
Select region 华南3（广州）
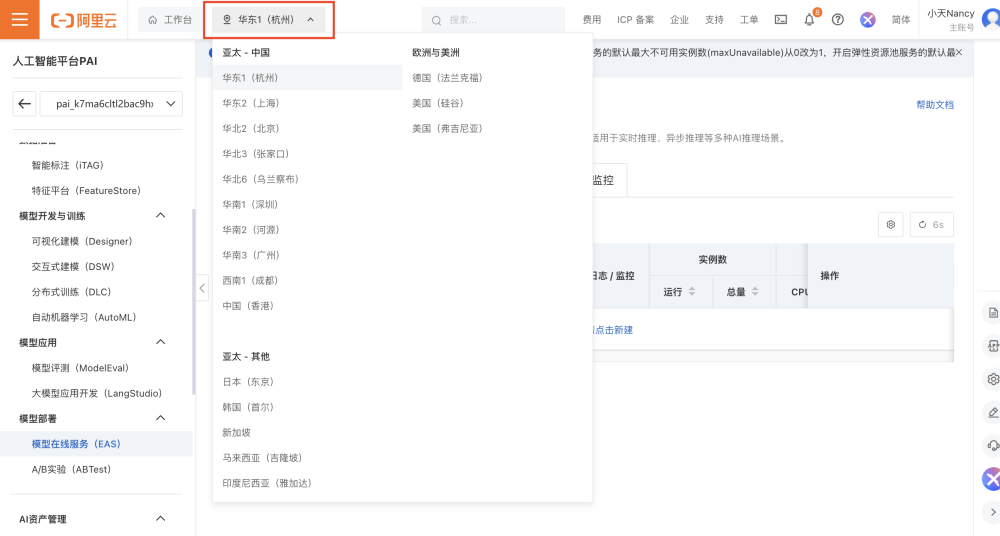click(x=251, y=255)
